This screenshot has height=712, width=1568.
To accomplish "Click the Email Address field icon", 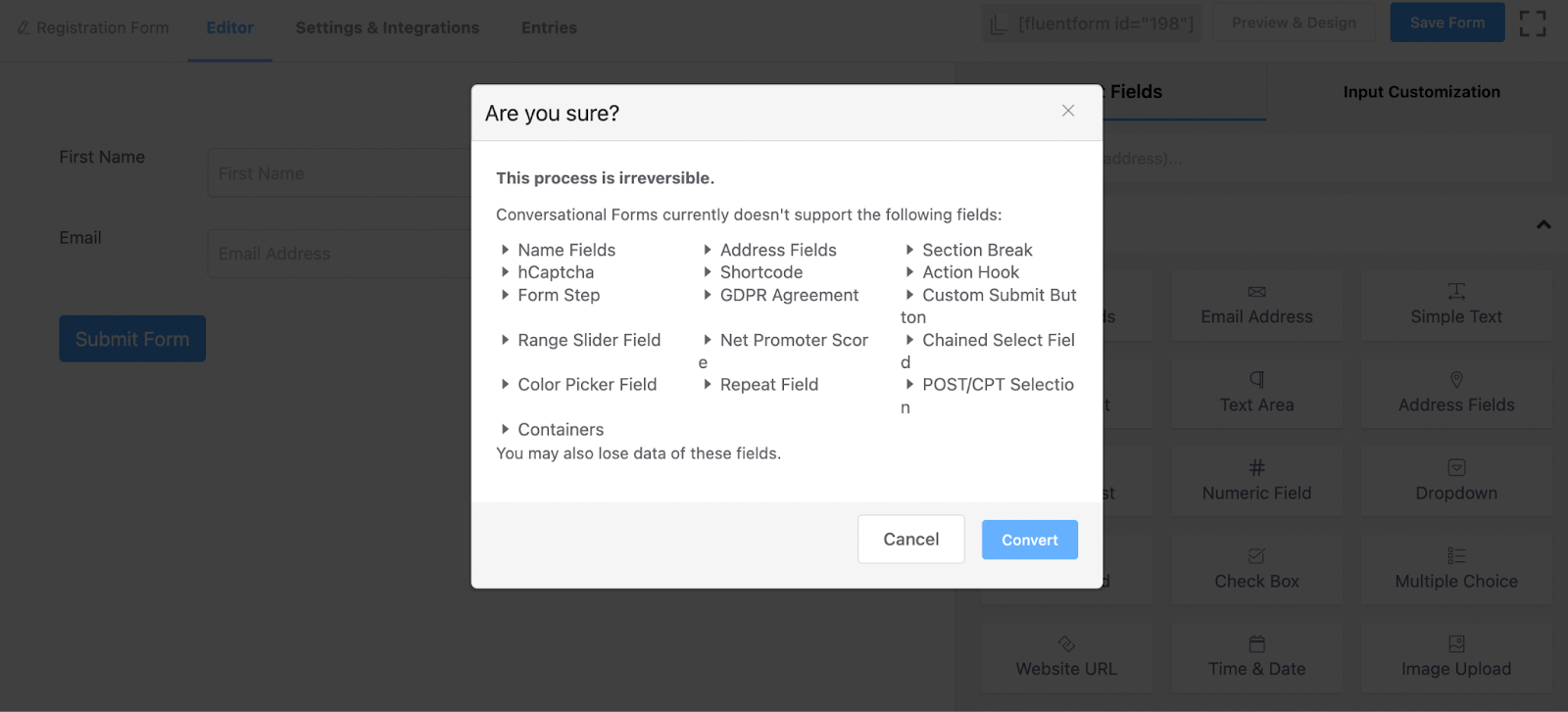I will point(1256,292).
